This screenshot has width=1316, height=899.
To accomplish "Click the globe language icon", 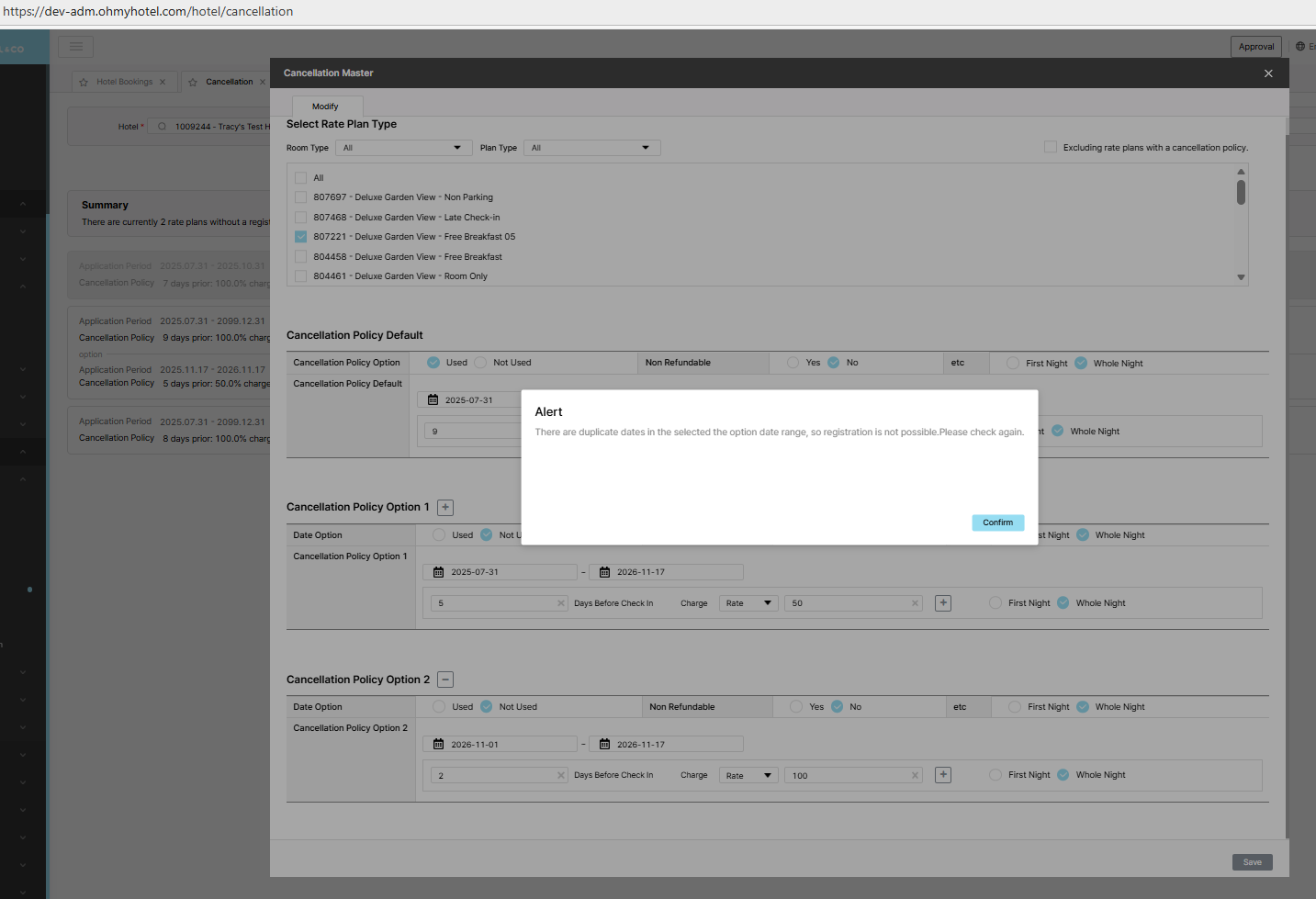I will (x=1300, y=46).
